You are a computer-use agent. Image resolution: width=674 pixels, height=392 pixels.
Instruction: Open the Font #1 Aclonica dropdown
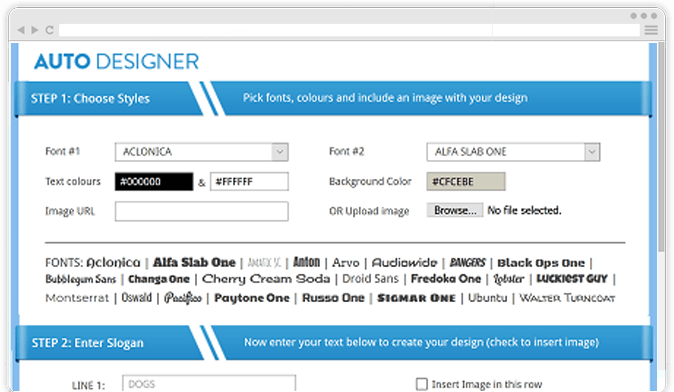point(202,152)
